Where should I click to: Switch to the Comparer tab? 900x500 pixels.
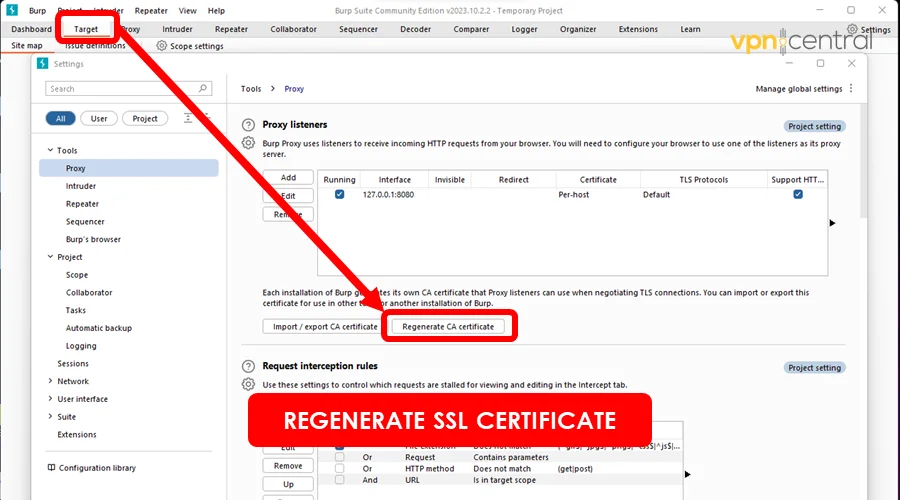point(471,29)
